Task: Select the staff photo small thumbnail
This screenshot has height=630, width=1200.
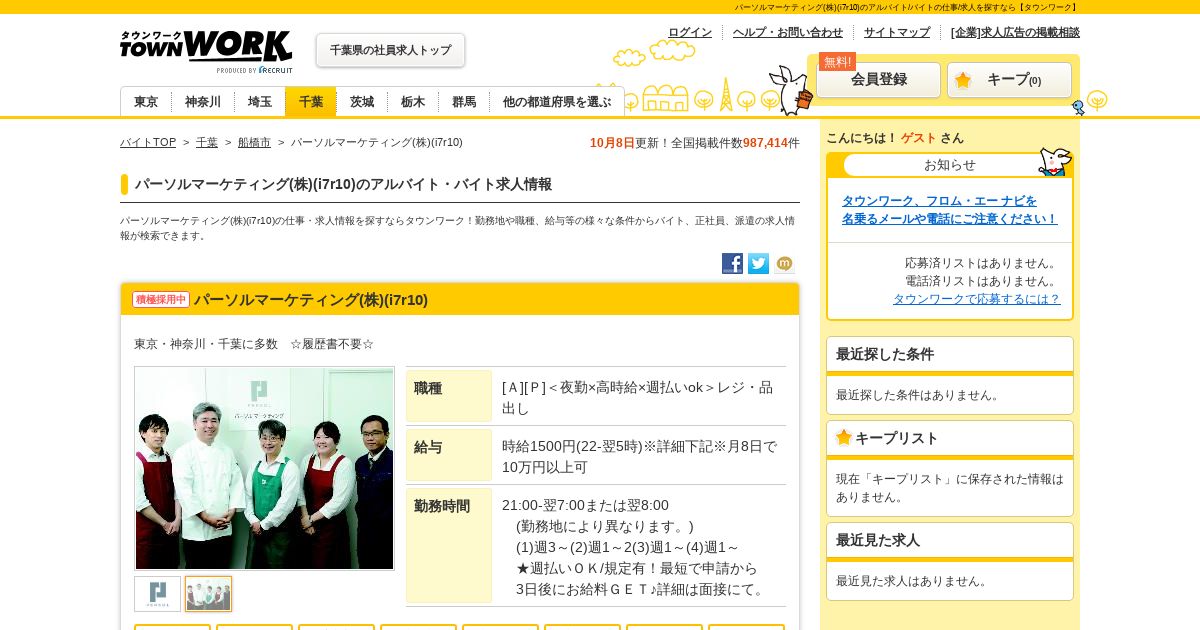Action: [208, 594]
